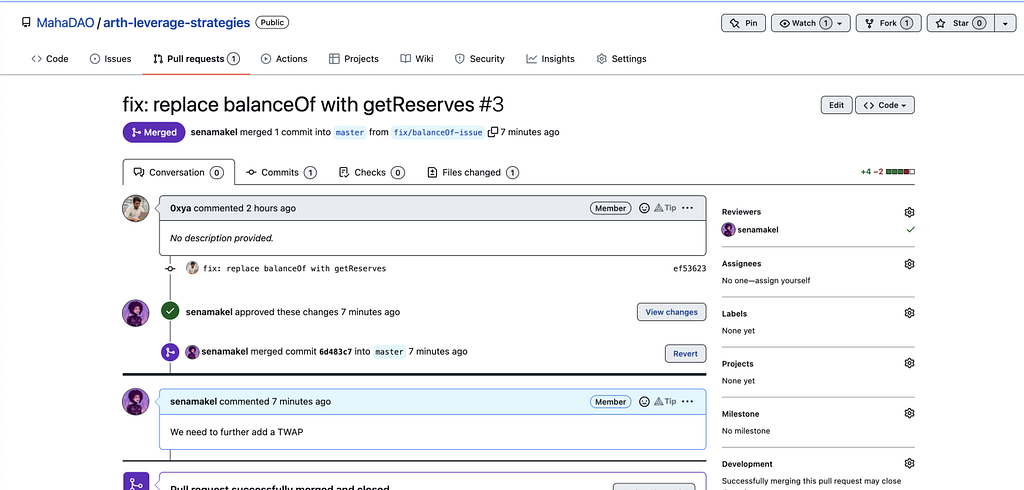Viewport: 1024px width, 490px height.
Task: Add emoji reaction to 0xya's comment
Action: [x=645, y=208]
